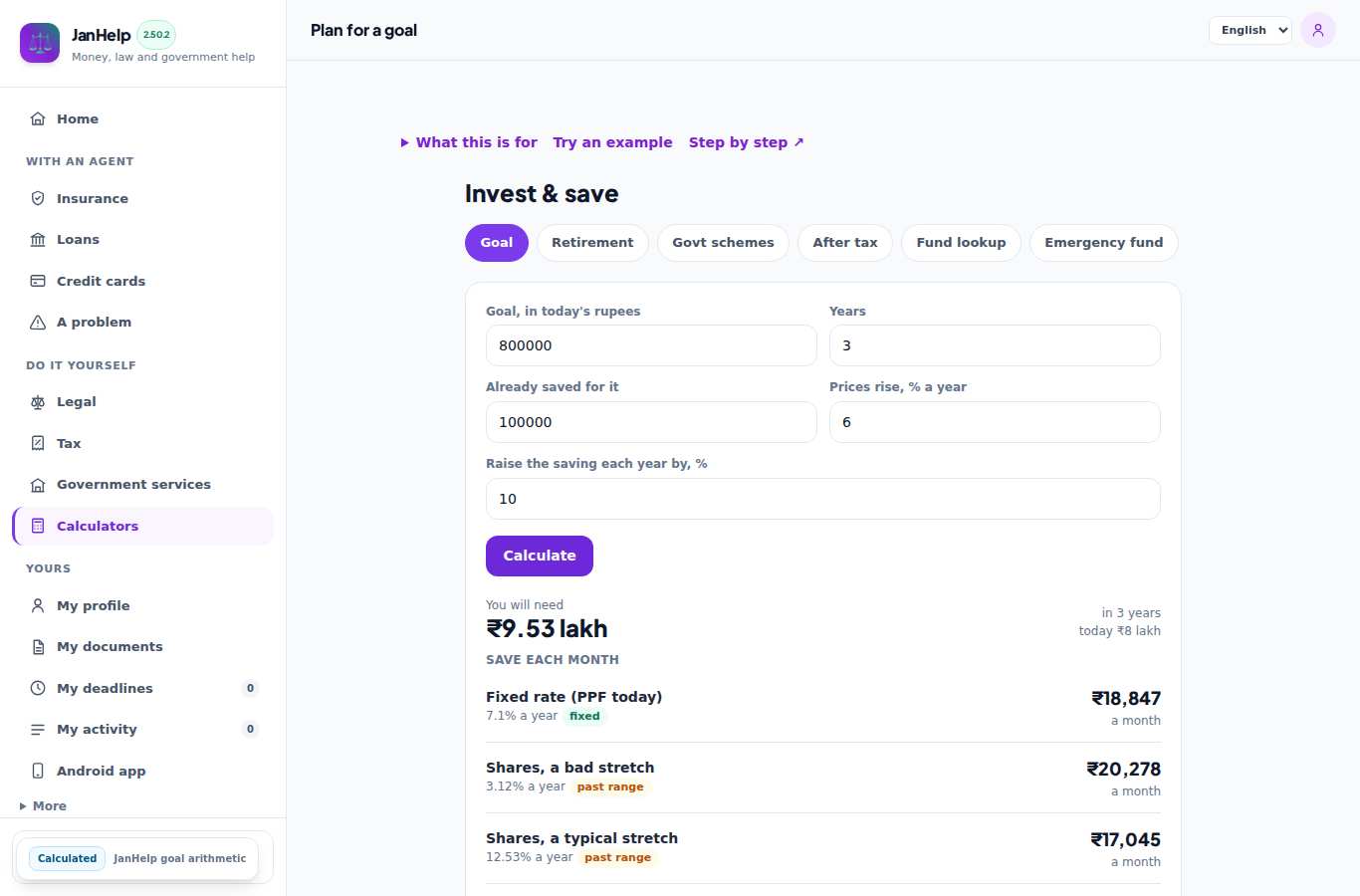Click the Loans bank icon

tap(38, 239)
